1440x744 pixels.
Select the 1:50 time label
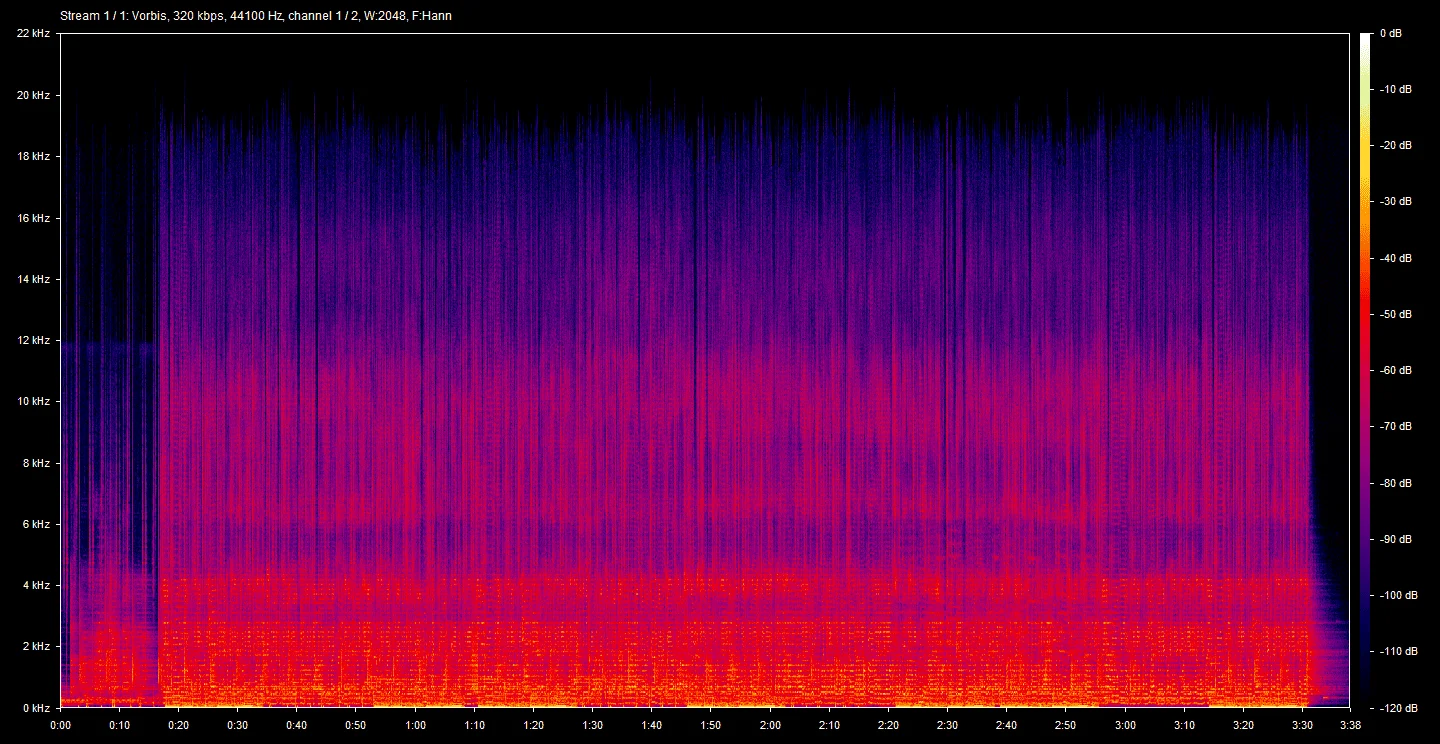(x=711, y=725)
